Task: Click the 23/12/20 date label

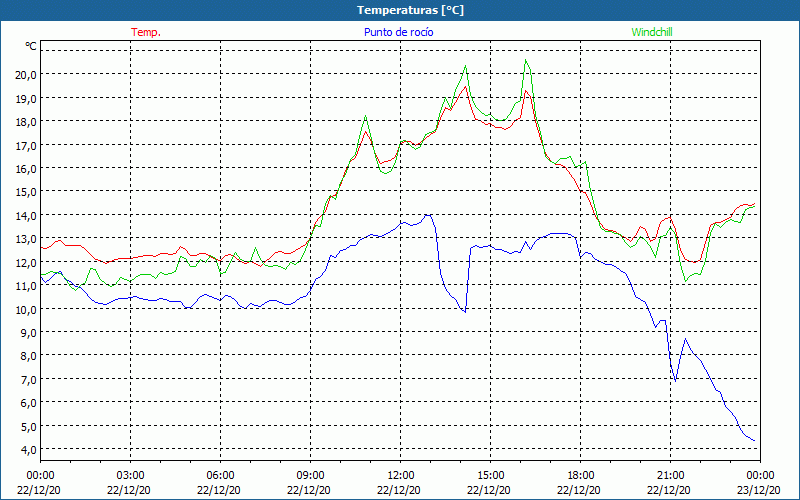Action: [x=759, y=490]
